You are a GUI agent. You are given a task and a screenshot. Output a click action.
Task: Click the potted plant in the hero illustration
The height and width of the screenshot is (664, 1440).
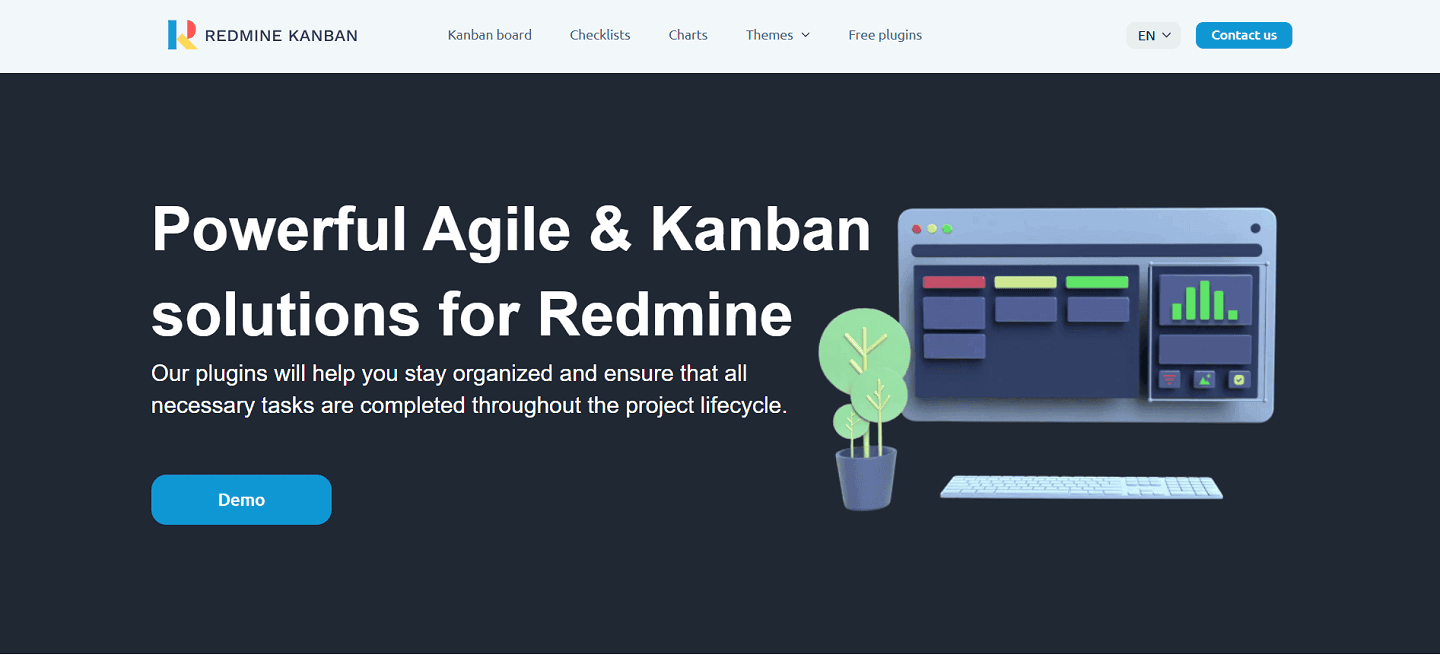pos(864,420)
